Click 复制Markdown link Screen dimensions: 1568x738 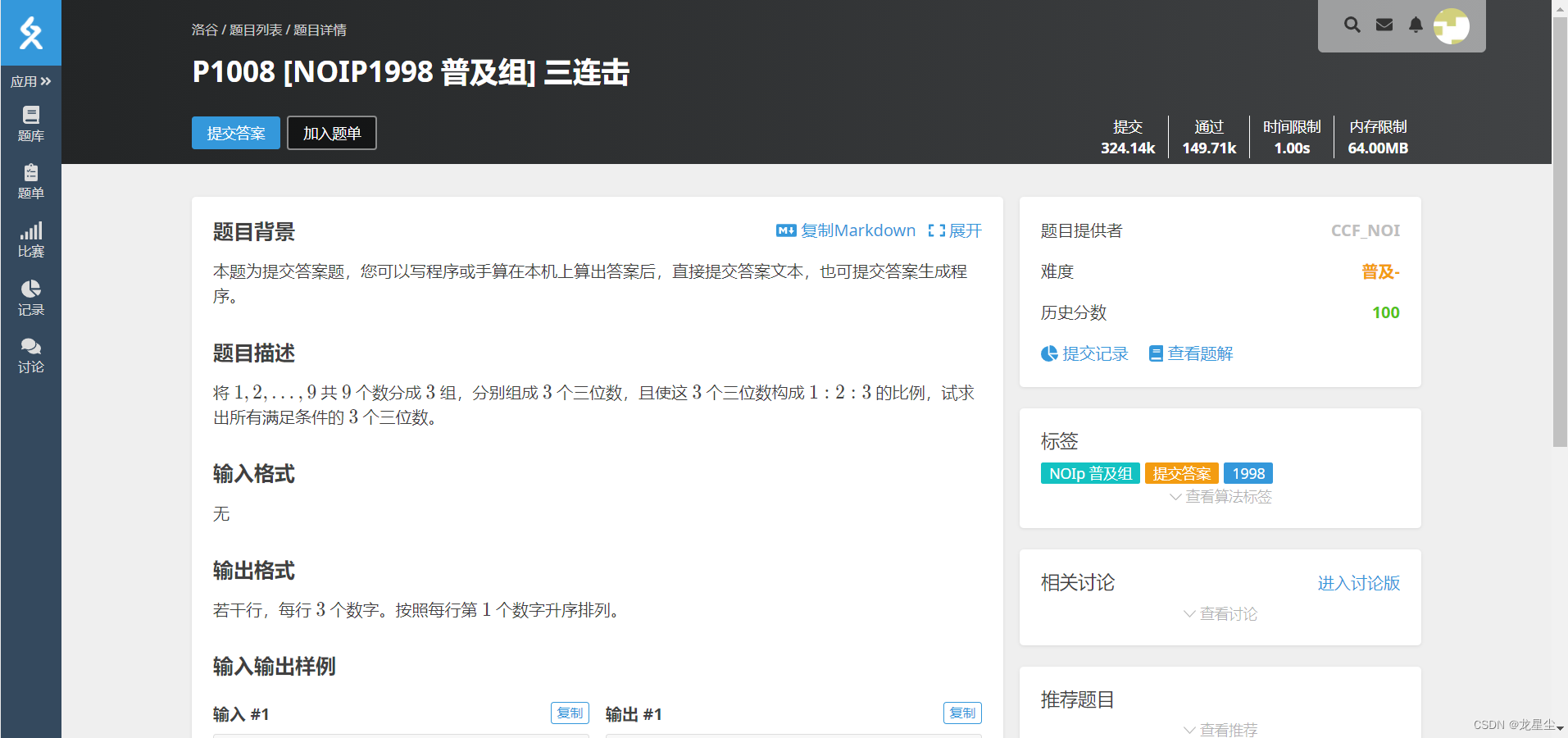[858, 230]
